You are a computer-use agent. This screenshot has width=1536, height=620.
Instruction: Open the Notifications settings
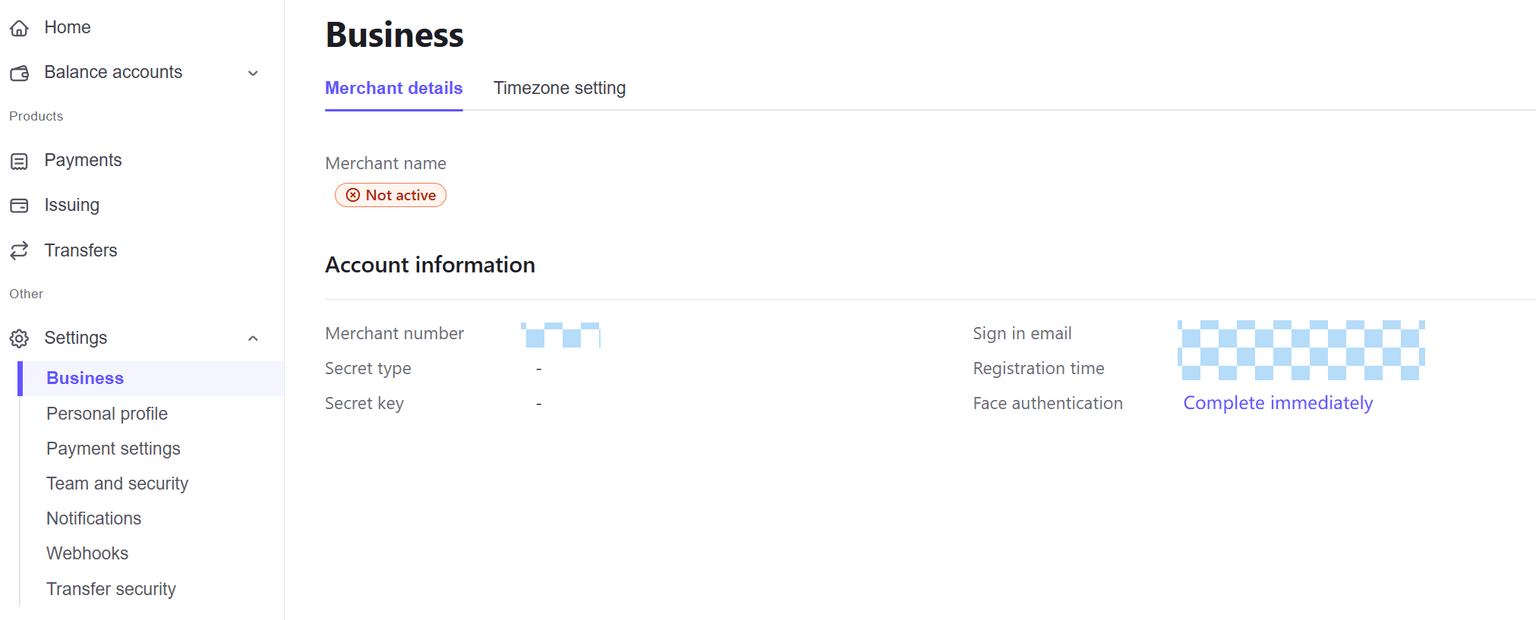94,518
